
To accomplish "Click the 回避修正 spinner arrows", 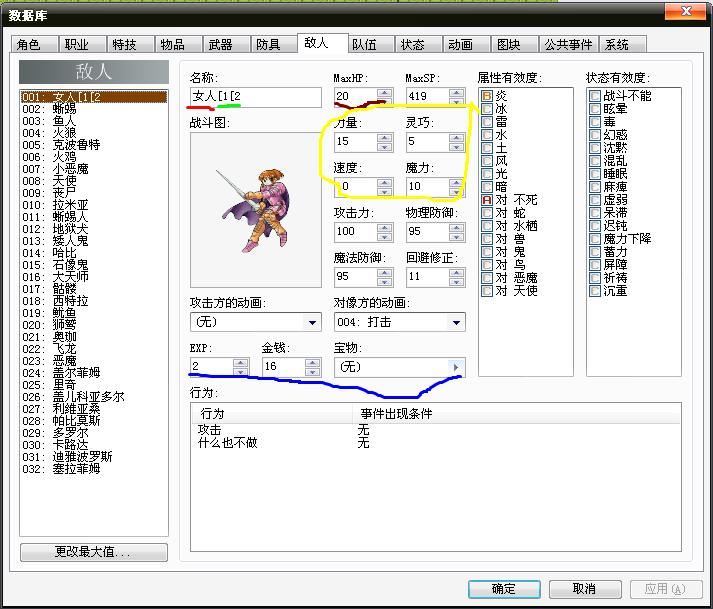I will (456, 277).
